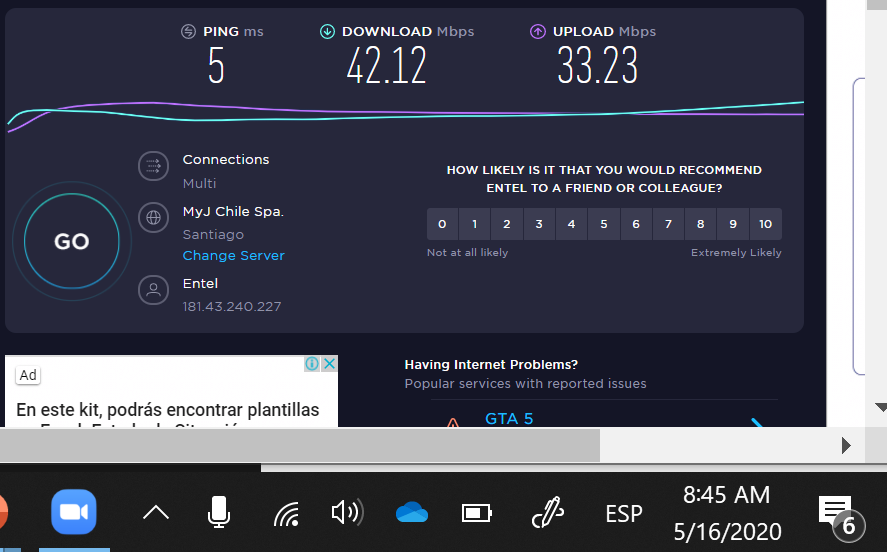Rate recommendation as 1
The image size is (887, 552).
[x=475, y=224]
